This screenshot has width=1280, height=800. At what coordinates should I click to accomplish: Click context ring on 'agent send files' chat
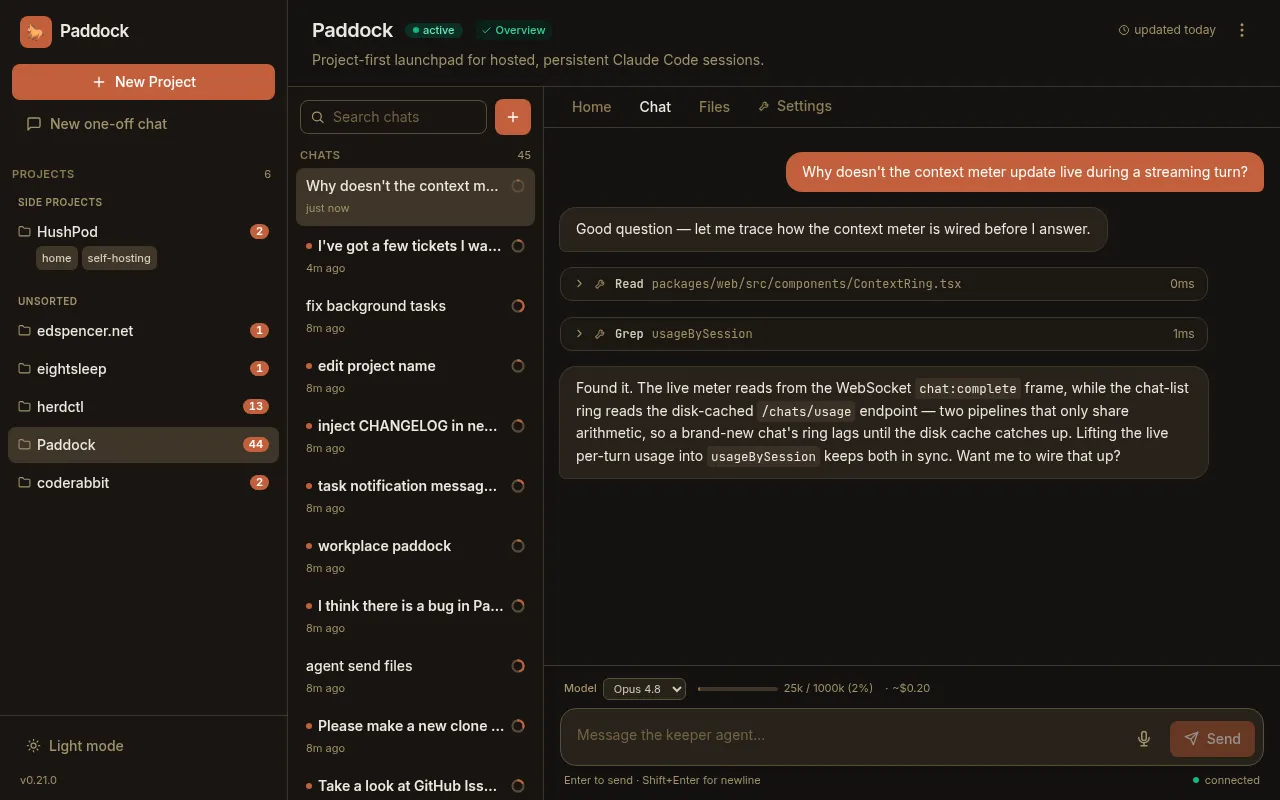(518, 666)
